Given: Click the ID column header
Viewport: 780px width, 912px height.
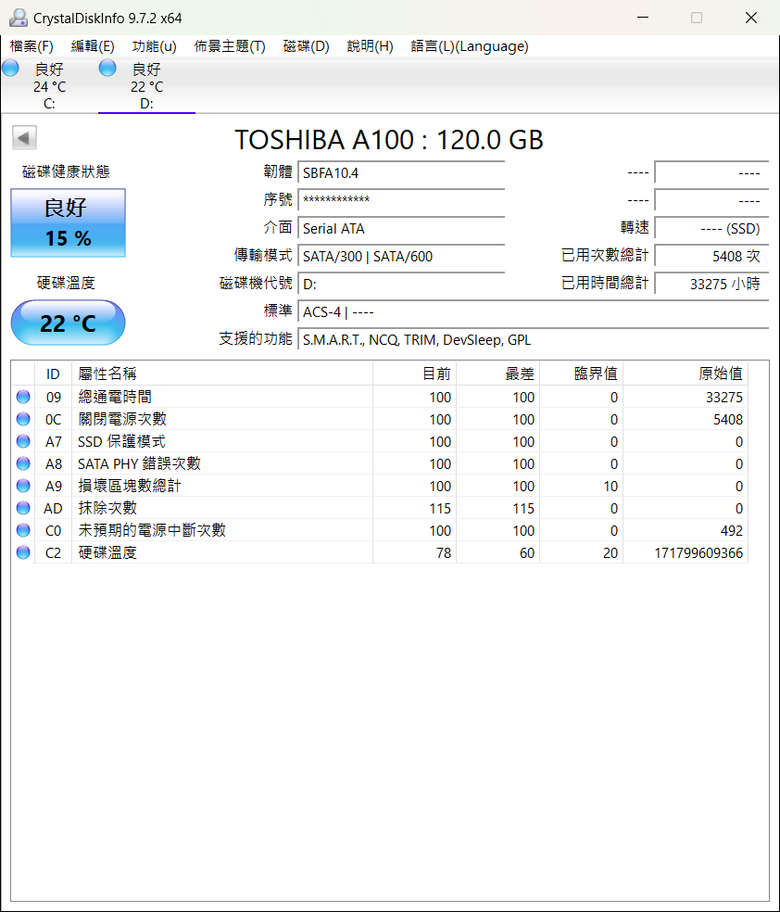Looking at the screenshot, I should coord(53,373).
